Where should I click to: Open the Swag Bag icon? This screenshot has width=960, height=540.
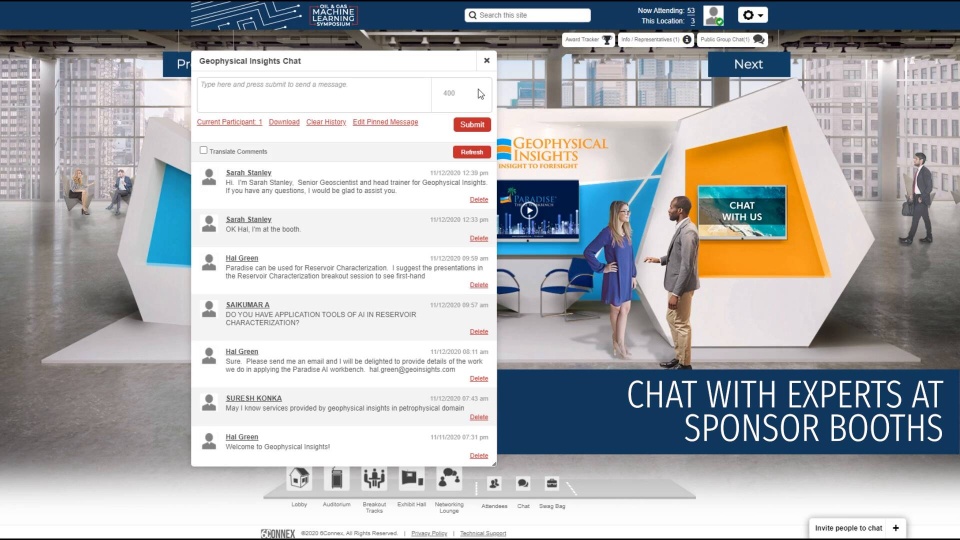tap(552, 484)
